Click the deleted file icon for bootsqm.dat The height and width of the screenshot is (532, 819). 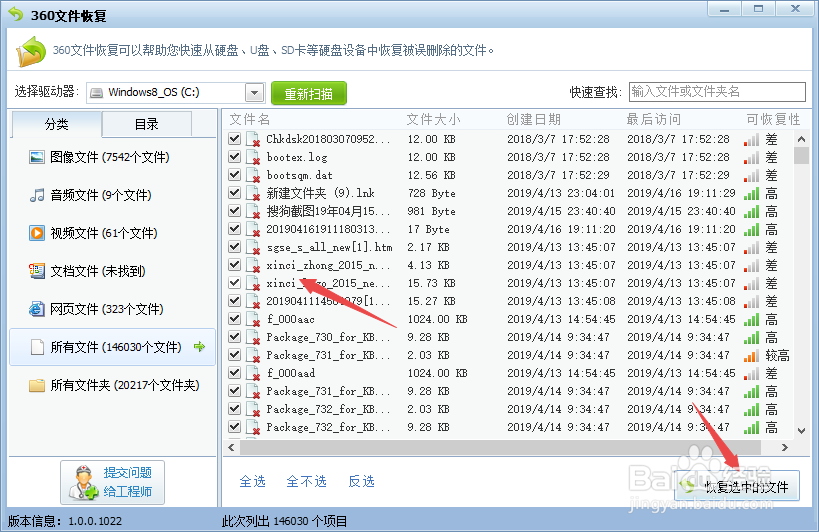point(253,175)
